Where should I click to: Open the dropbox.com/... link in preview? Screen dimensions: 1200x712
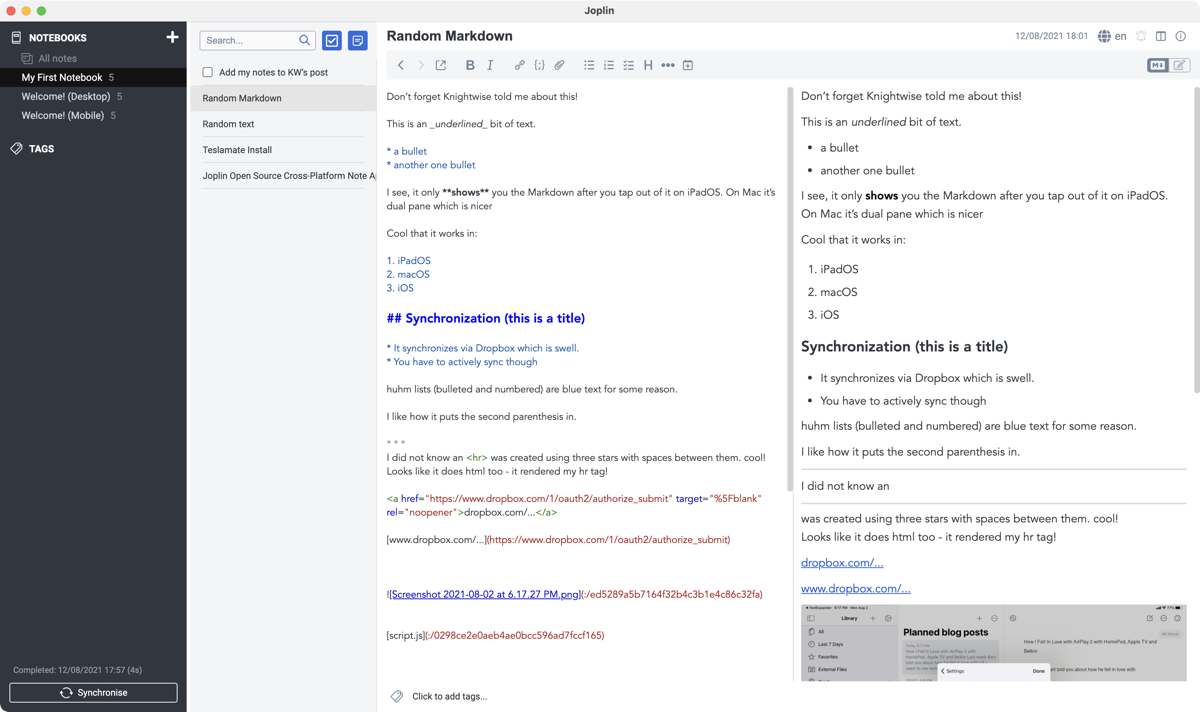842,563
